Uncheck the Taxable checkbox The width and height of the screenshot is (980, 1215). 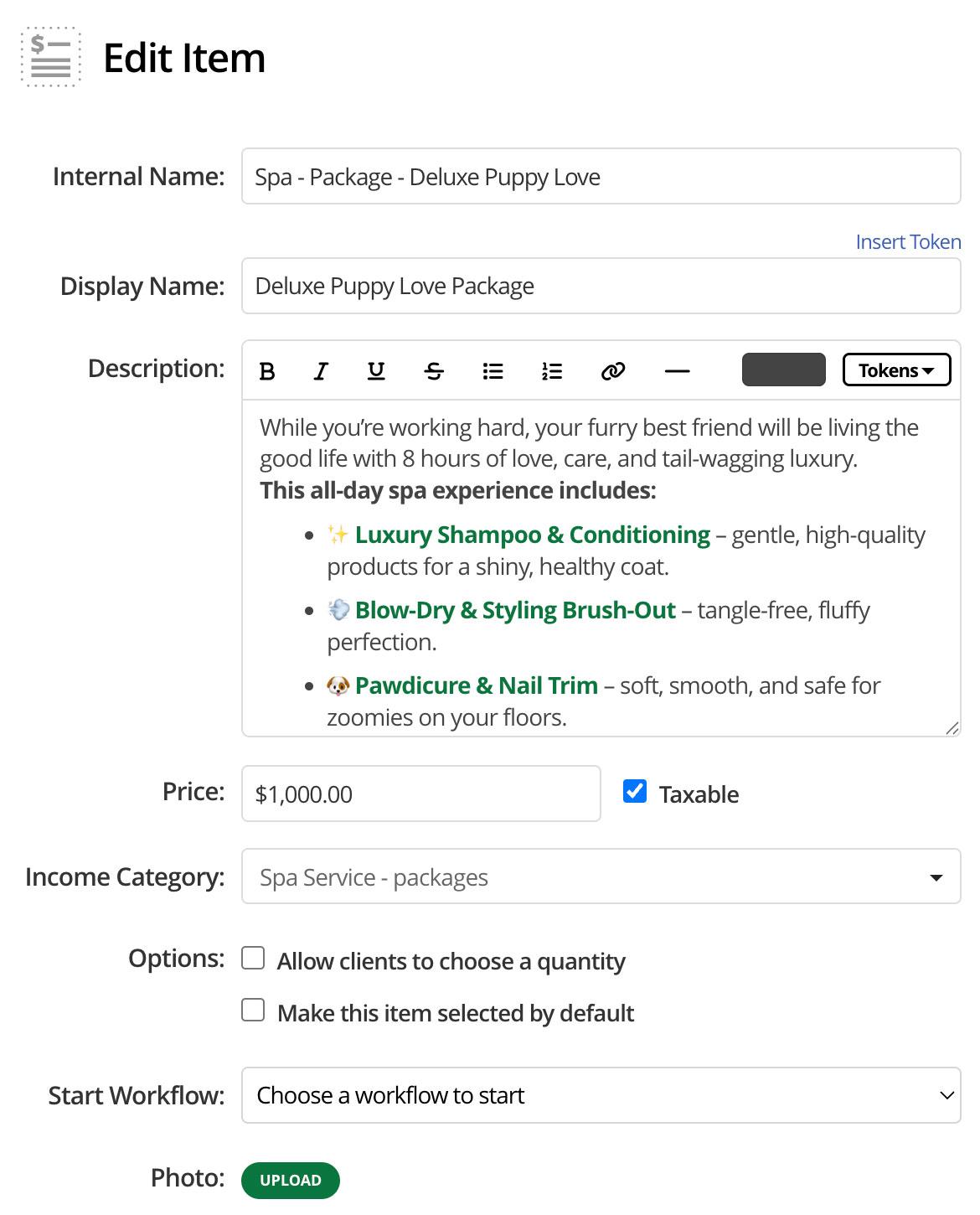635,792
